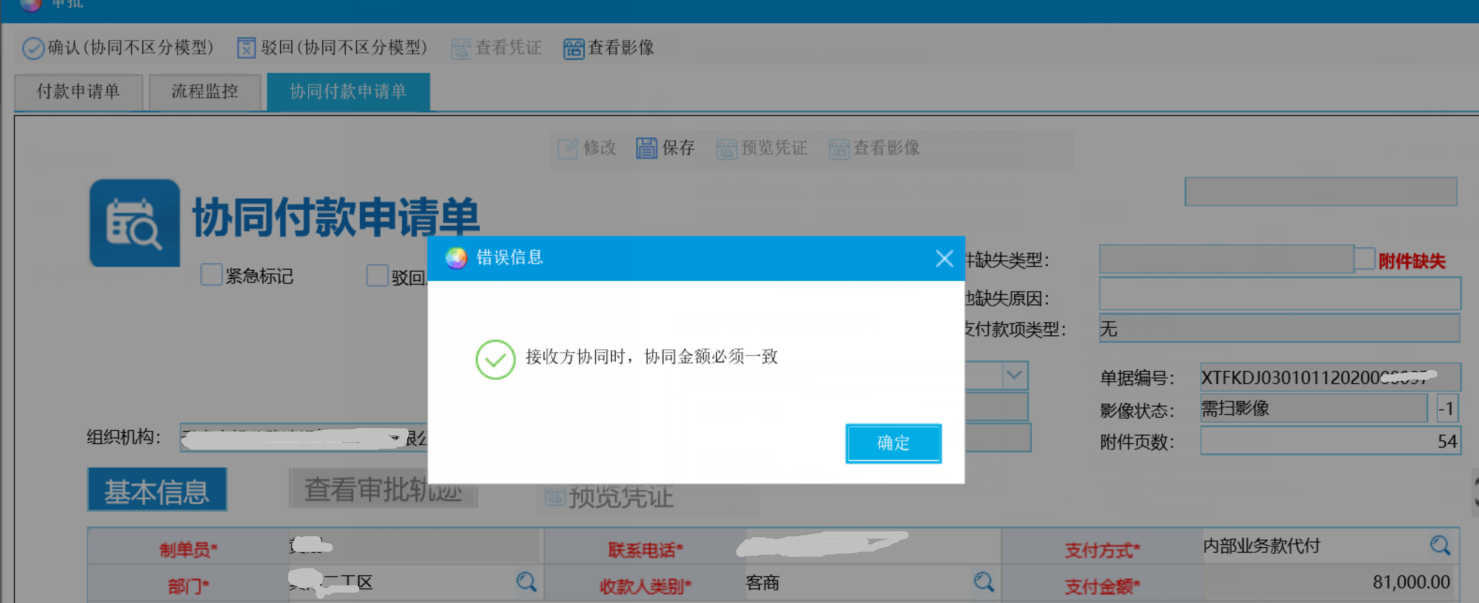Click the 保存 save icon
This screenshot has width=1479, height=603.
647,148
